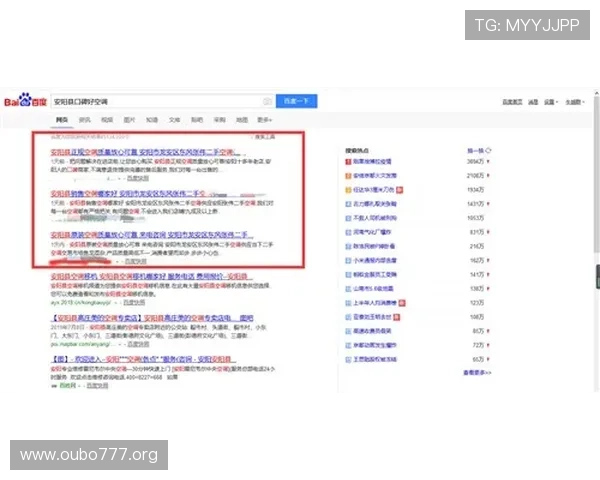Expand the 更多 tab menu
Viewport: 600px width, 480px height.
tap(265, 120)
